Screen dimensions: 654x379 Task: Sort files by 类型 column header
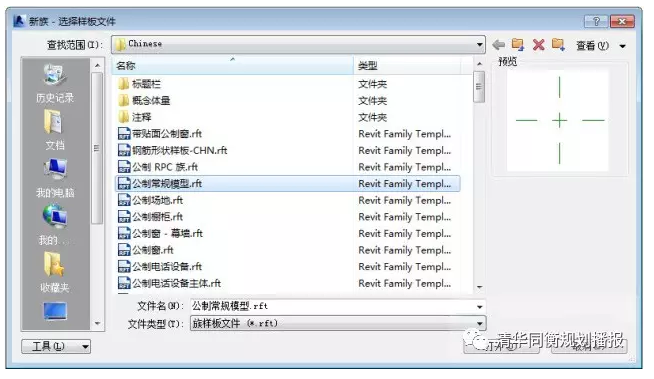point(407,65)
